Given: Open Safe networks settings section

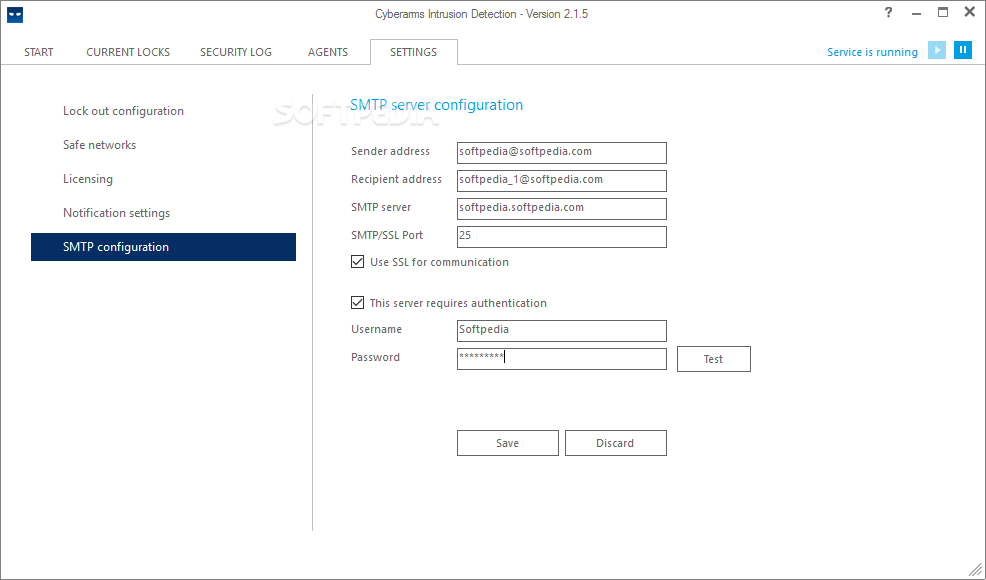Looking at the screenshot, I should [x=99, y=145].
